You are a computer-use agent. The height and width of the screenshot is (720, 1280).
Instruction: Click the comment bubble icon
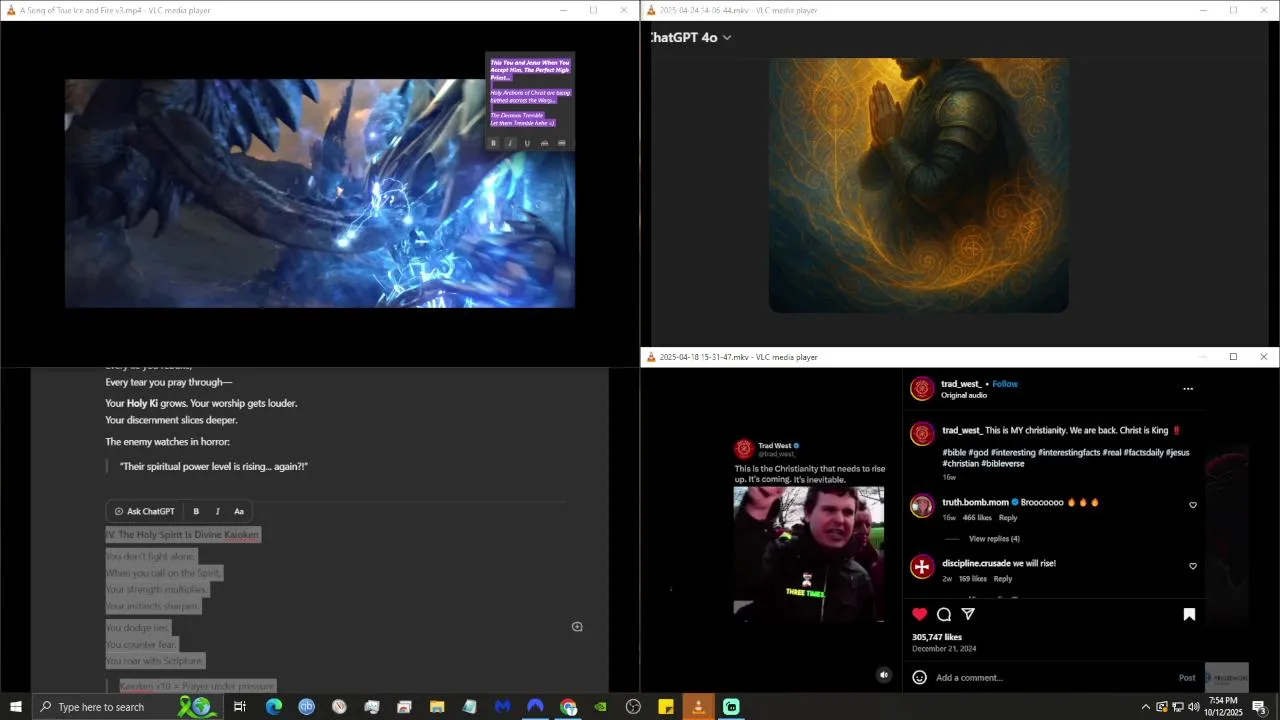[944, 614]
